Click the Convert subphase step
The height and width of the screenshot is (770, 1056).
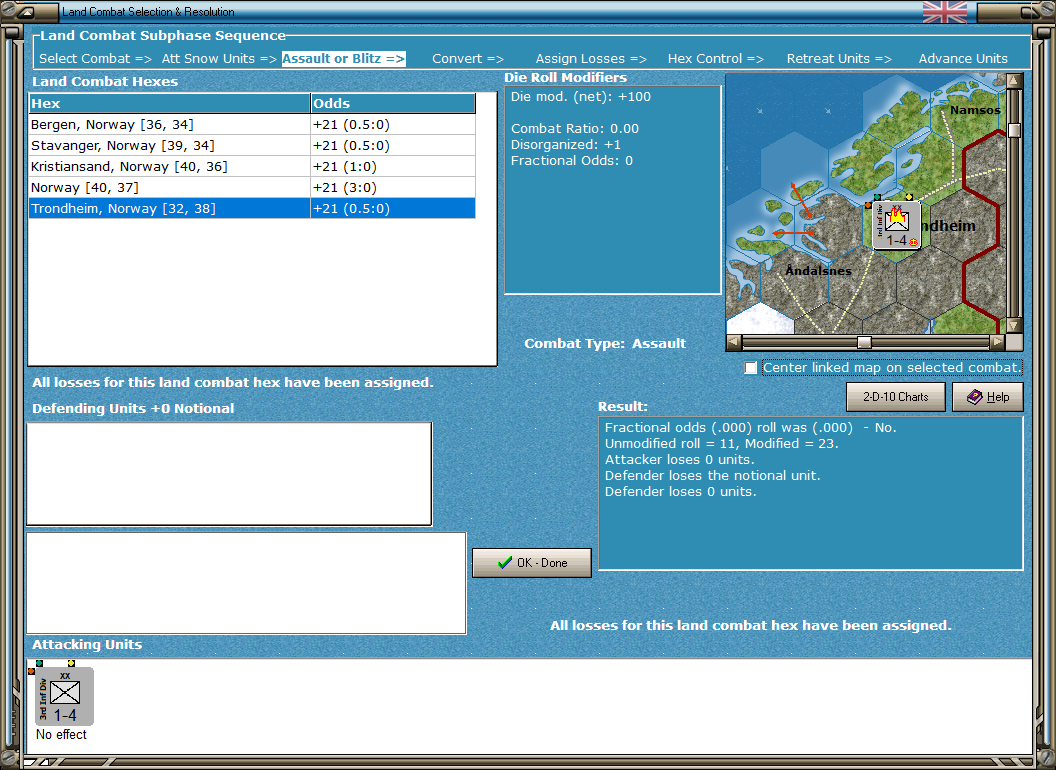click(468, 59)
